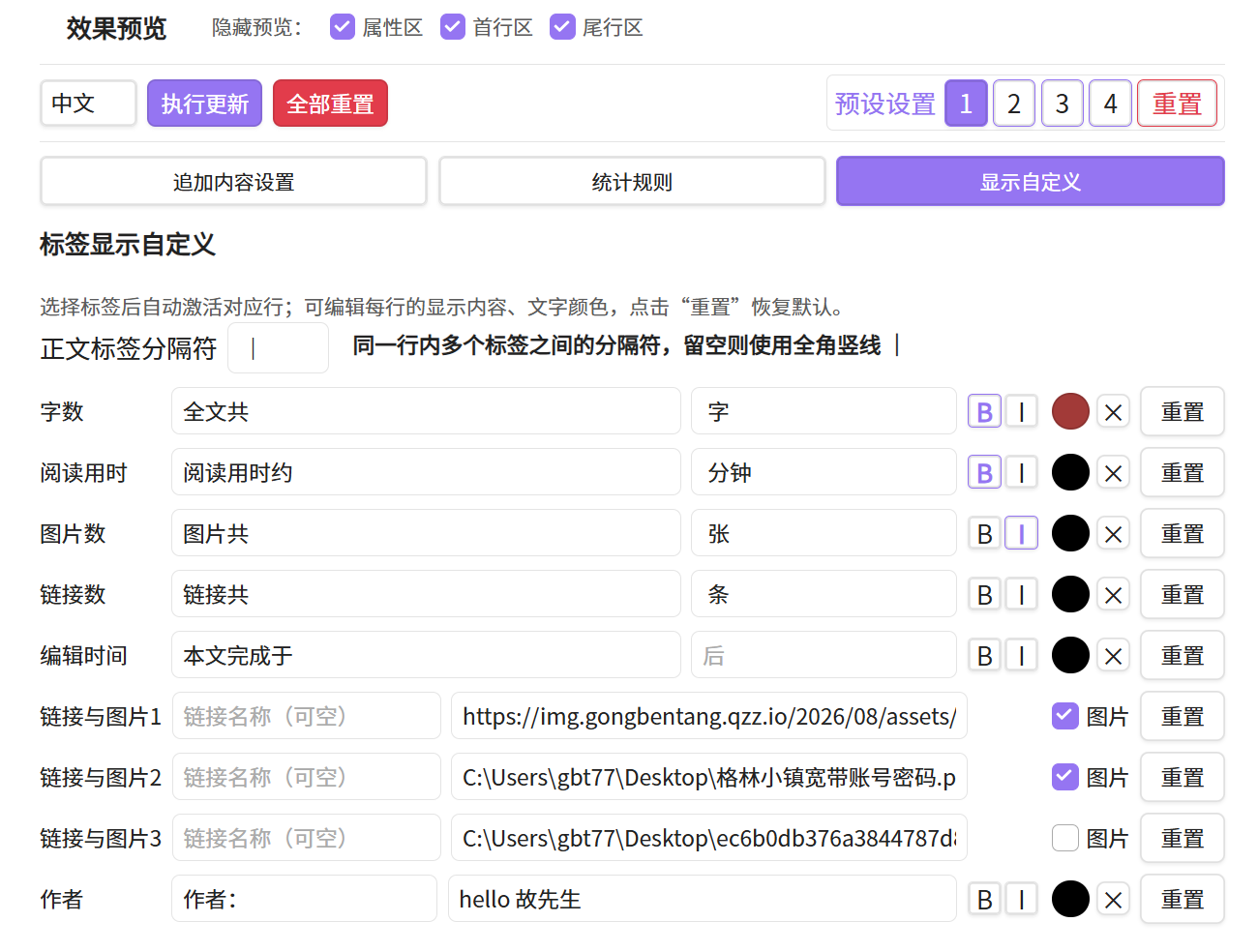Click the red preset 重置 button
Viewport: 1258px width, 952px height.
tap(1177, 104)
